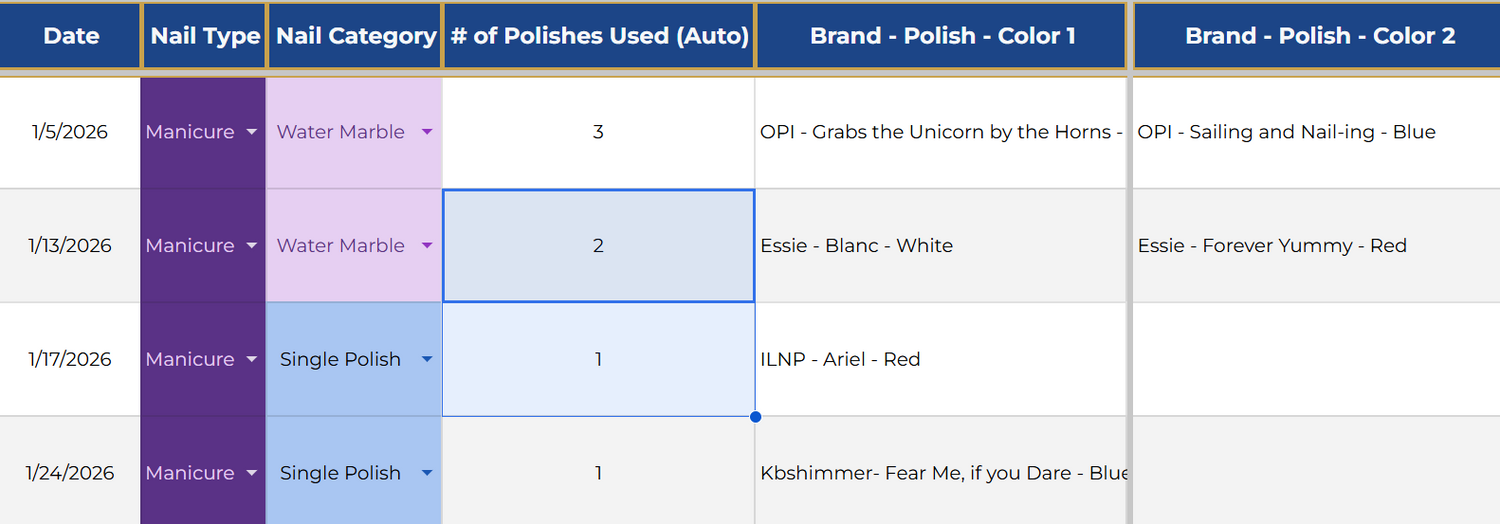Click the Essie - Blanc - White cell
Screen dimensions: 1500x524
pyautogui.click(x=856, y=246)
